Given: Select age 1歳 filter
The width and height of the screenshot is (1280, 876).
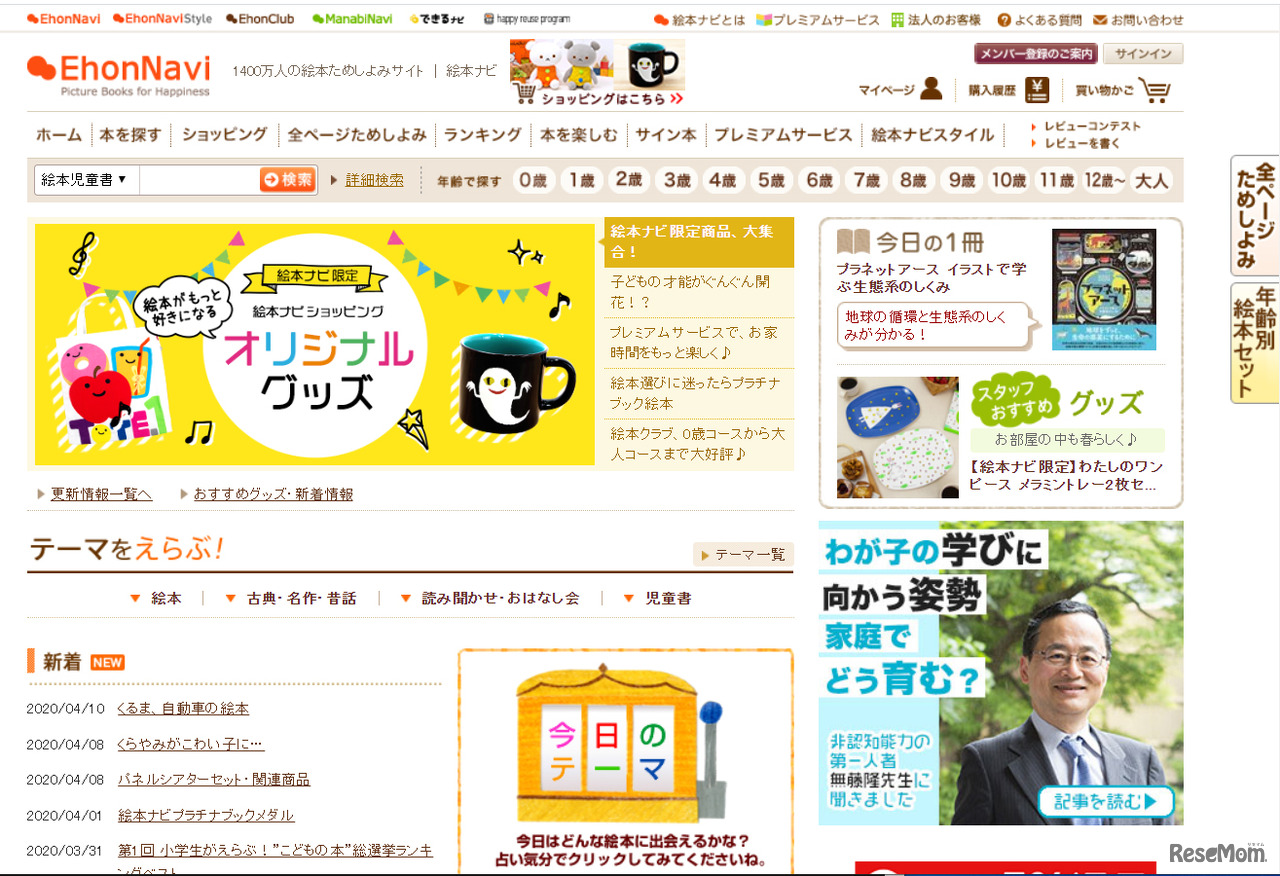Looking at the screenshot, I should point(581,180).
